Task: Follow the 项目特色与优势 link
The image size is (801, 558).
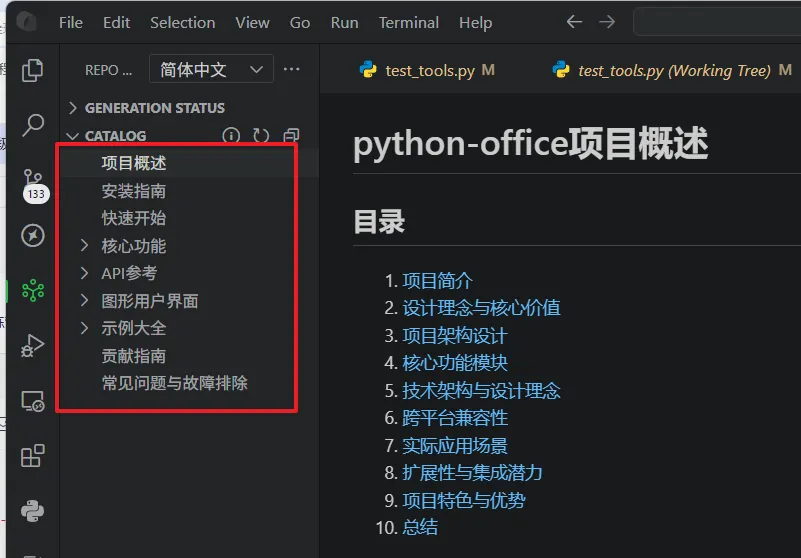Action: click(x=463, y=500)
